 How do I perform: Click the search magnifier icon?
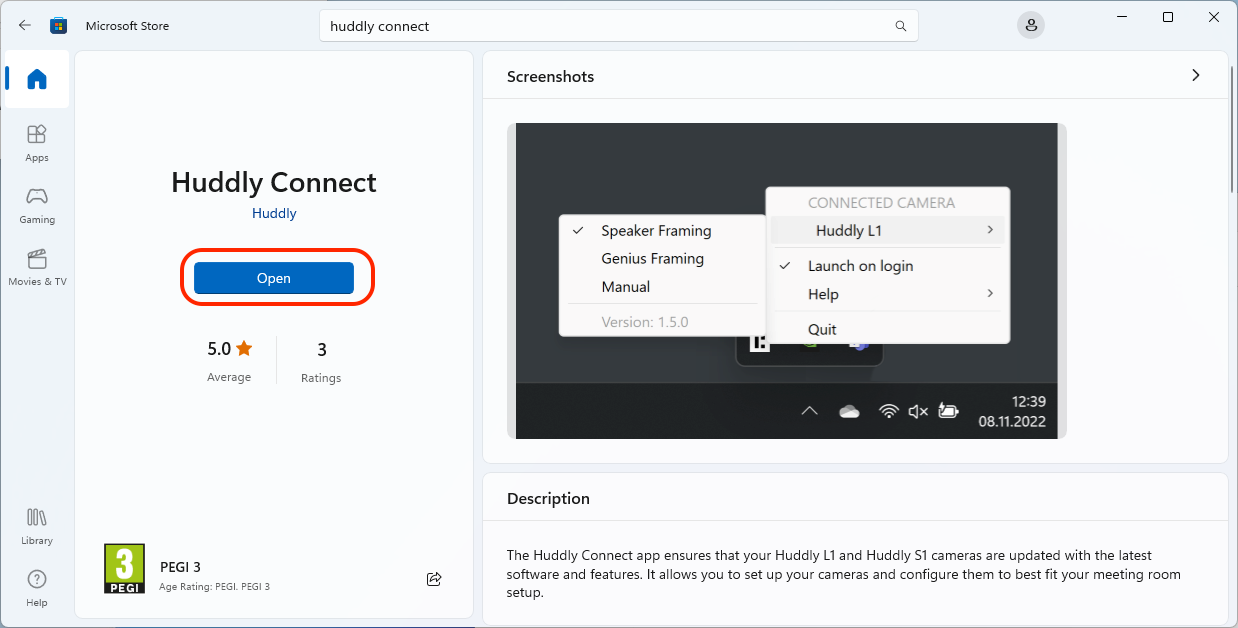[x=901, y=26]
